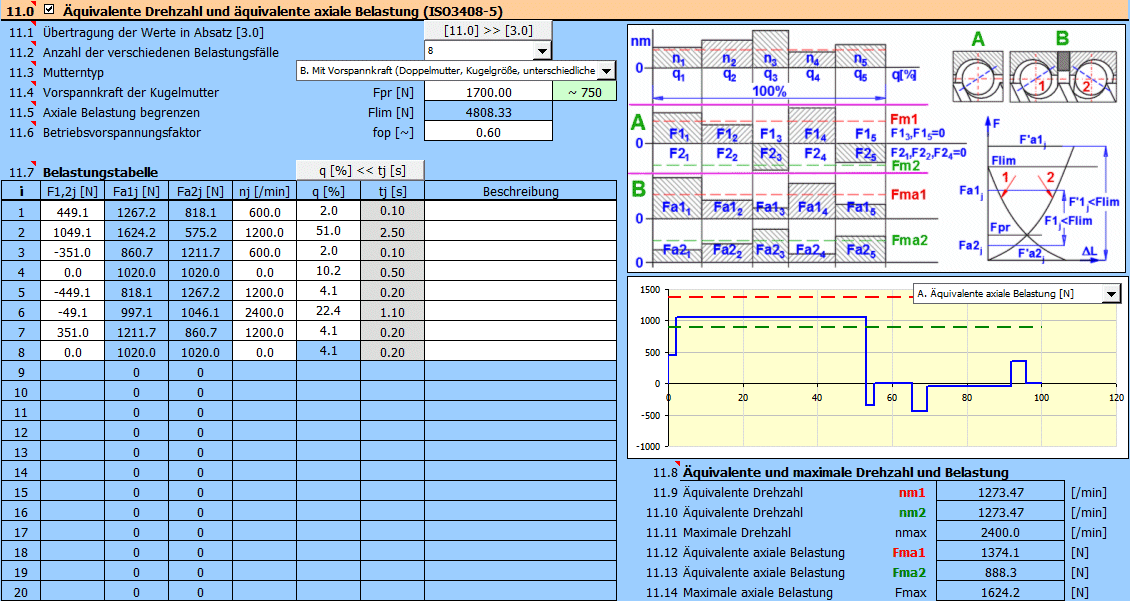This screenshot has width=1130, height=601.
Task: Click row number 20 in the load table
Action: tap(21, 592)
